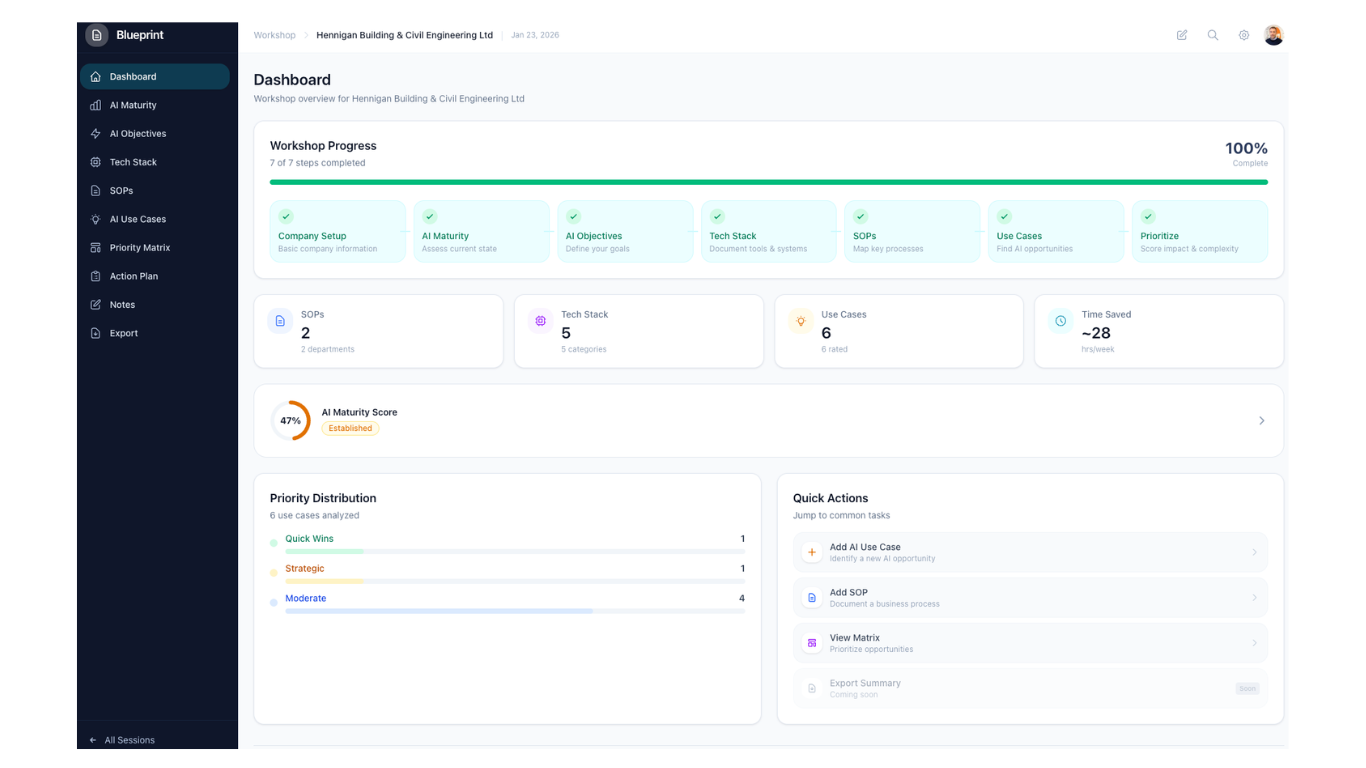Click the Time Saved clock icon
1366x768 pixels.
1060,321
